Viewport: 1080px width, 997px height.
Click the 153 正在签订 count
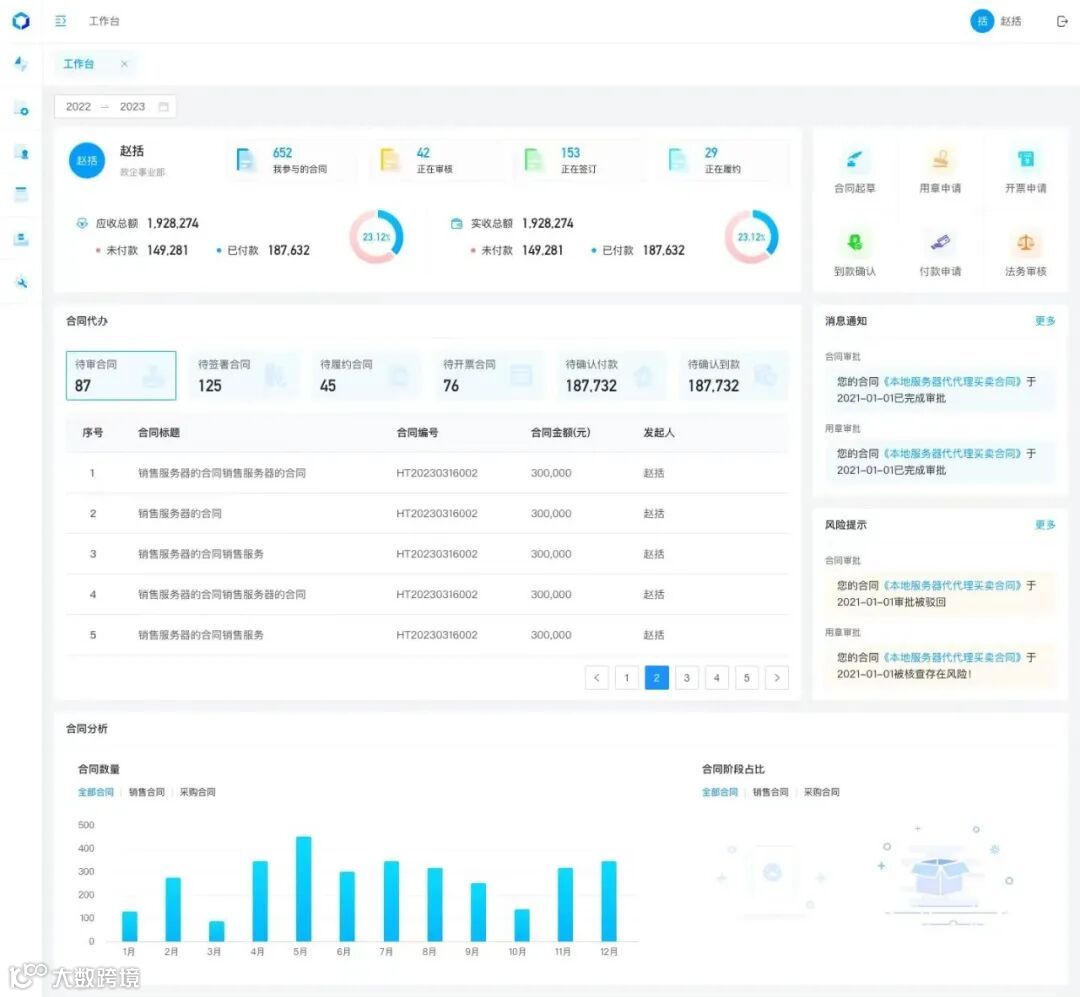(x=570, y=153)
